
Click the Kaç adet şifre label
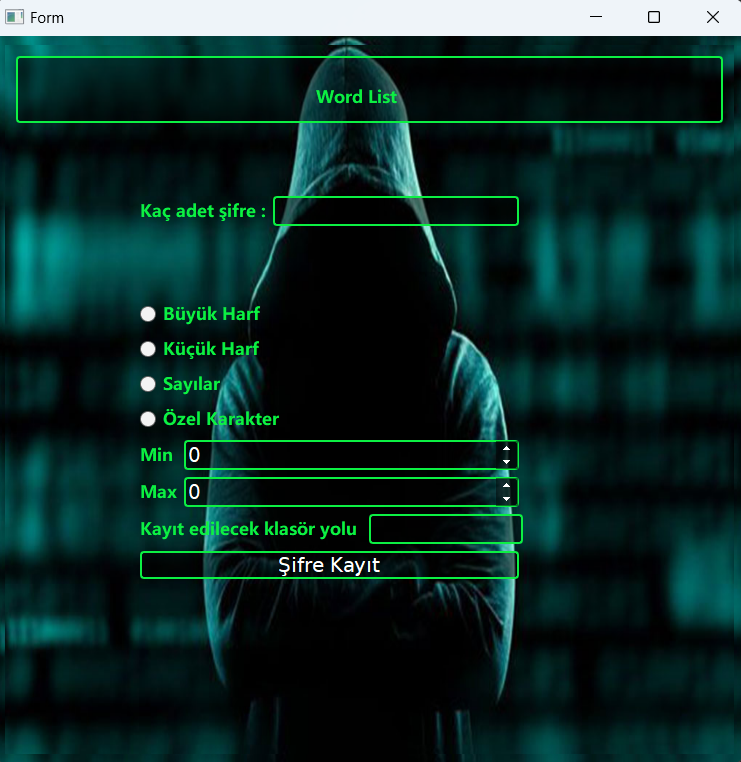(203, 211)
